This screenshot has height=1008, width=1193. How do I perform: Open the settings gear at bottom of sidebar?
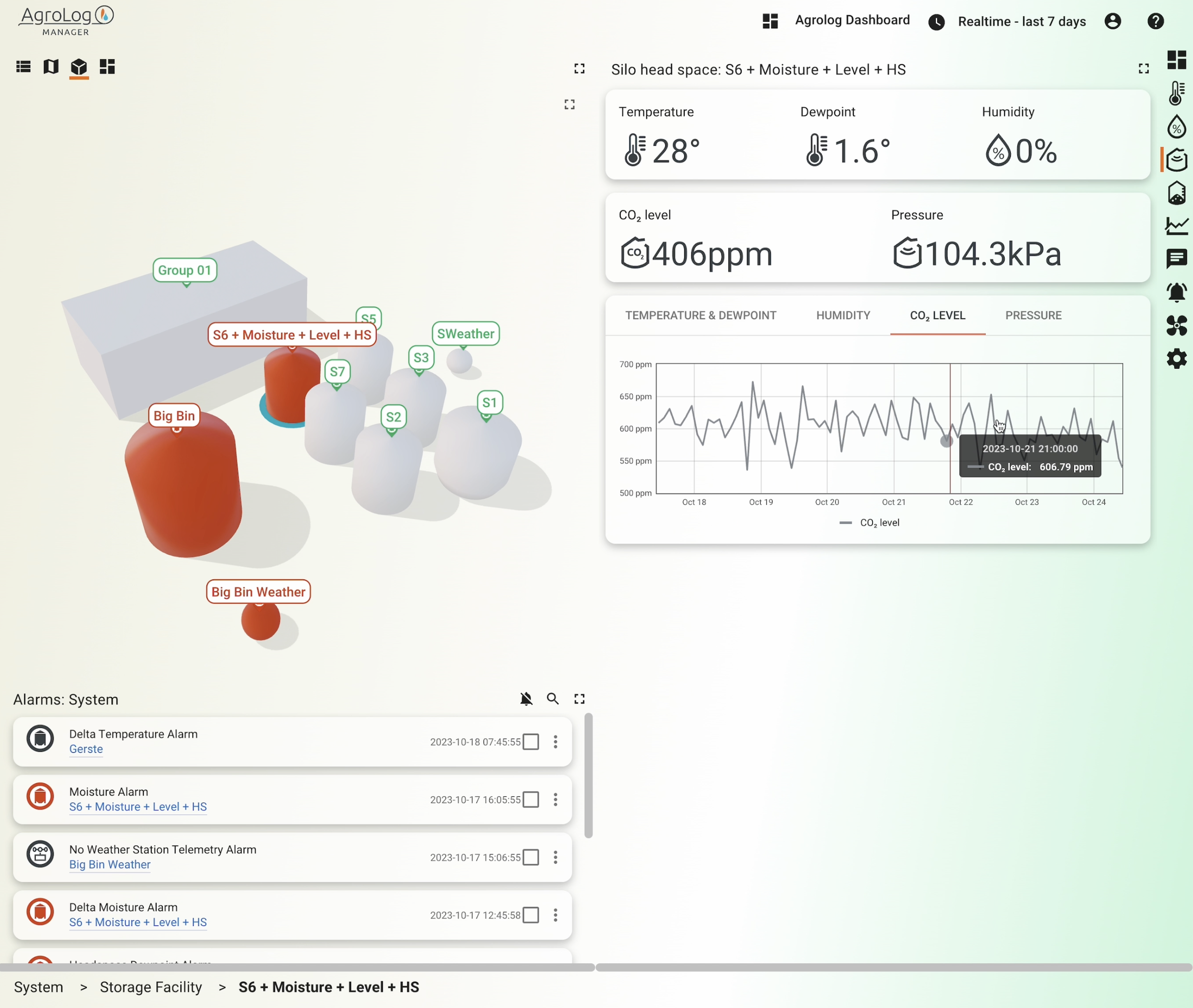pos(1176,358)
